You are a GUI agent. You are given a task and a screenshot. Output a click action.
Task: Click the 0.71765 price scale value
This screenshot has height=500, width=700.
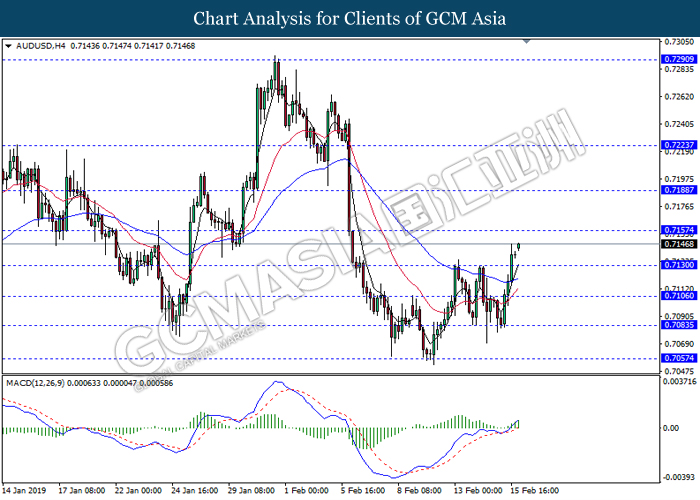[679, 207]
